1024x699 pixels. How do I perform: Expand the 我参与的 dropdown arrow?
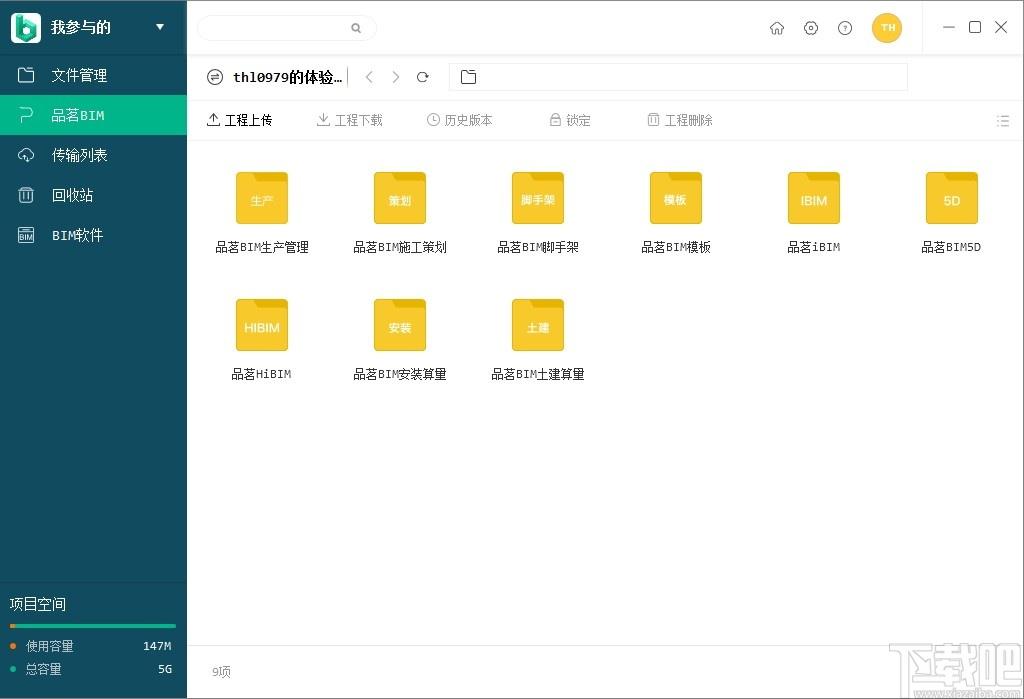(x=160, y=27)
